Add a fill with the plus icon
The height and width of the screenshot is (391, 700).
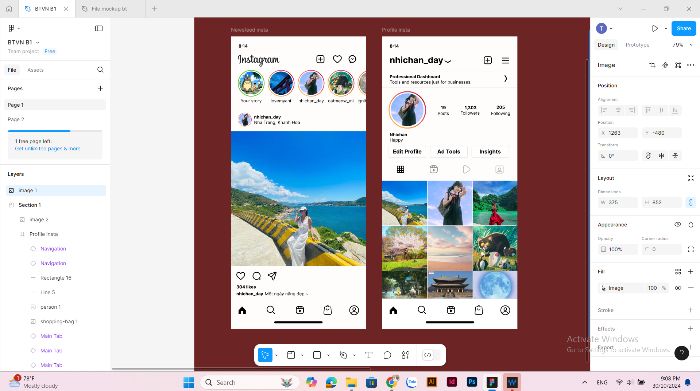pos(691,271)
